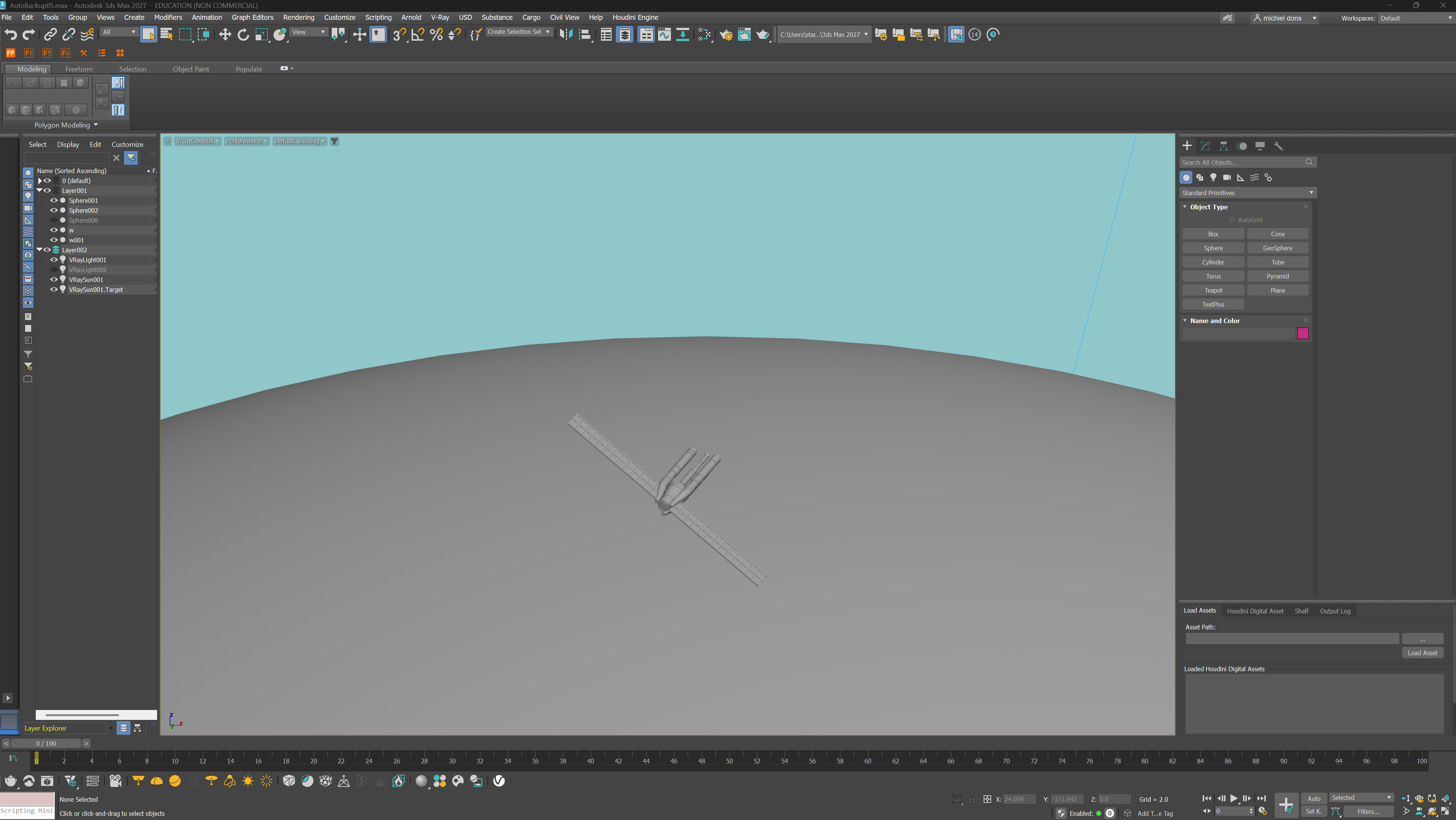This screenshot has height=820, width=1456.
Task: Open the V-Ray menu
Action: pyautogui.click(x=440, y=18)
